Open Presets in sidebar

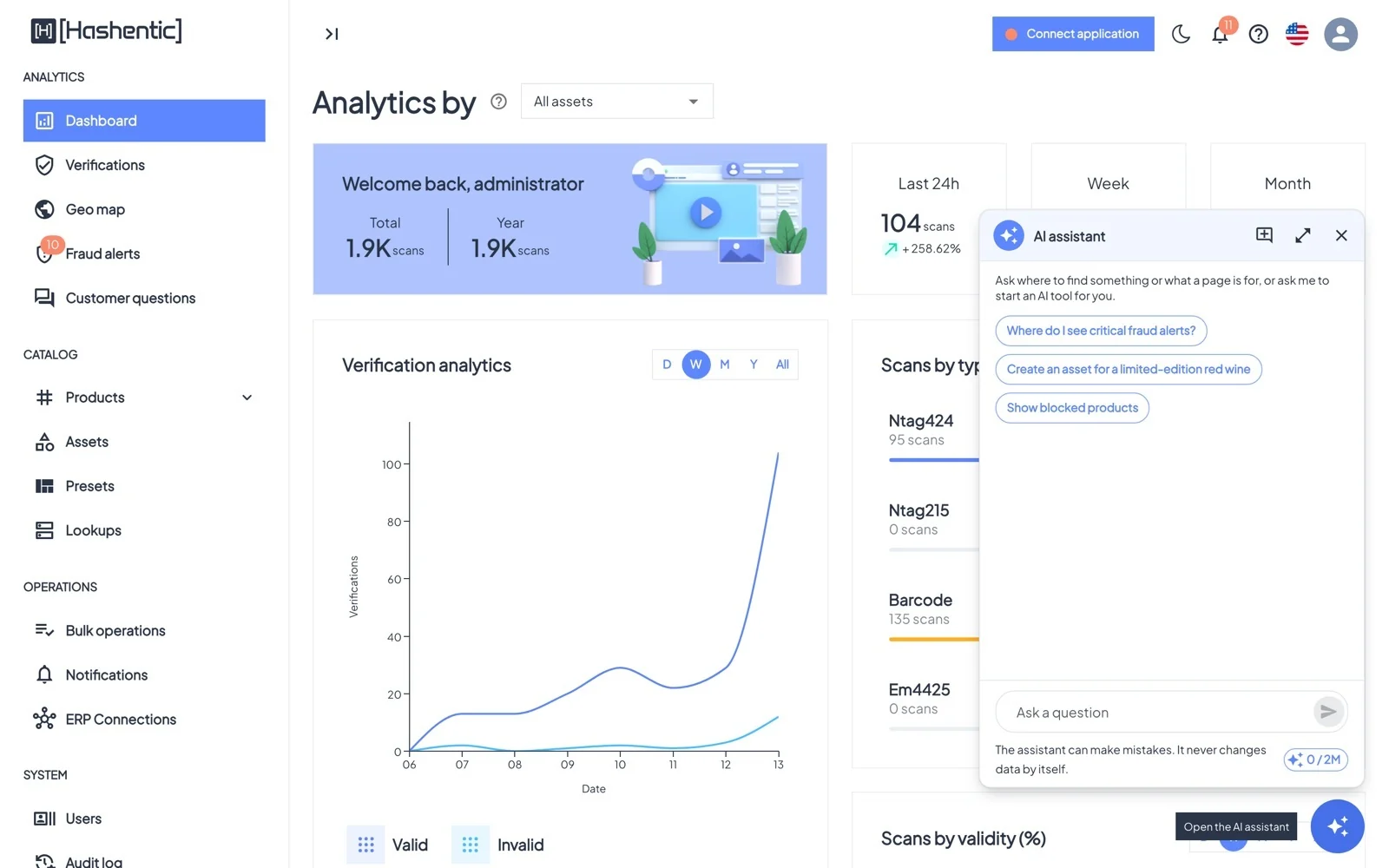tap(144, 486)
